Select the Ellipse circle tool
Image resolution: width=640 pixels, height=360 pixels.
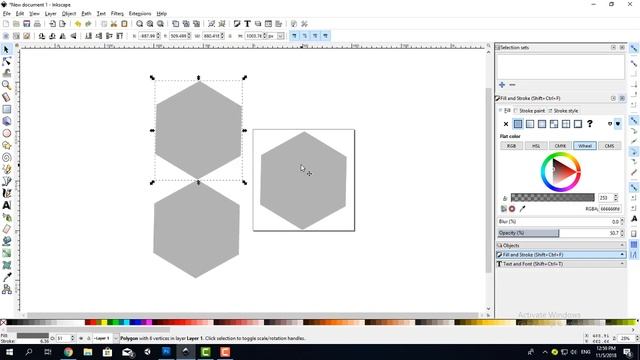click(6, 133)
